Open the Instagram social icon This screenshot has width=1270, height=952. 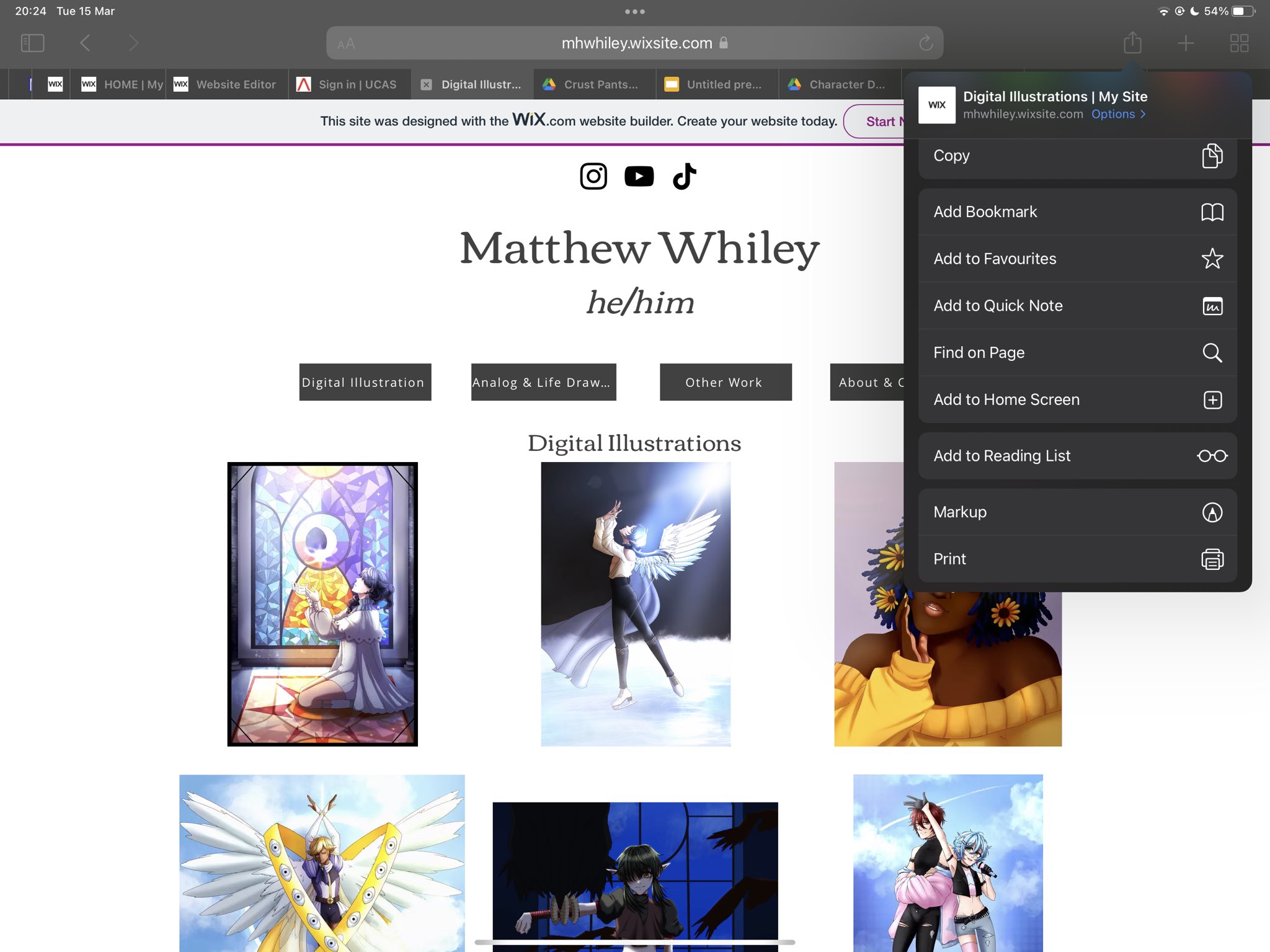tap(593, 176)
